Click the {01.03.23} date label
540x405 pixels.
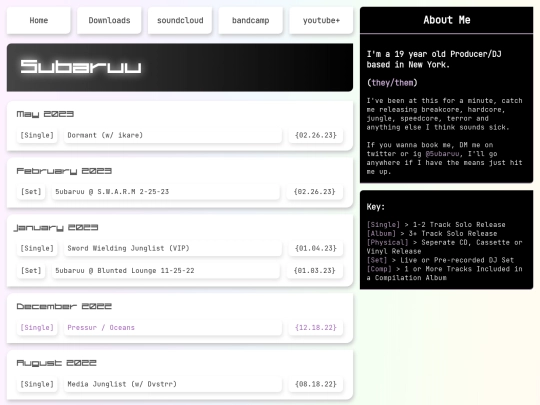tap(314, 270)
